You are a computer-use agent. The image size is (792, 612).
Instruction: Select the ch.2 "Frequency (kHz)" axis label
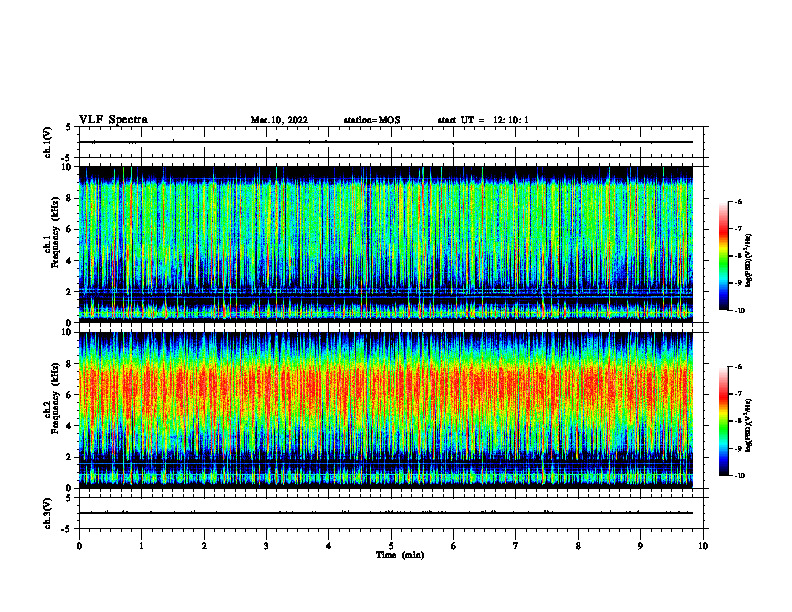(x=56, y=398)
